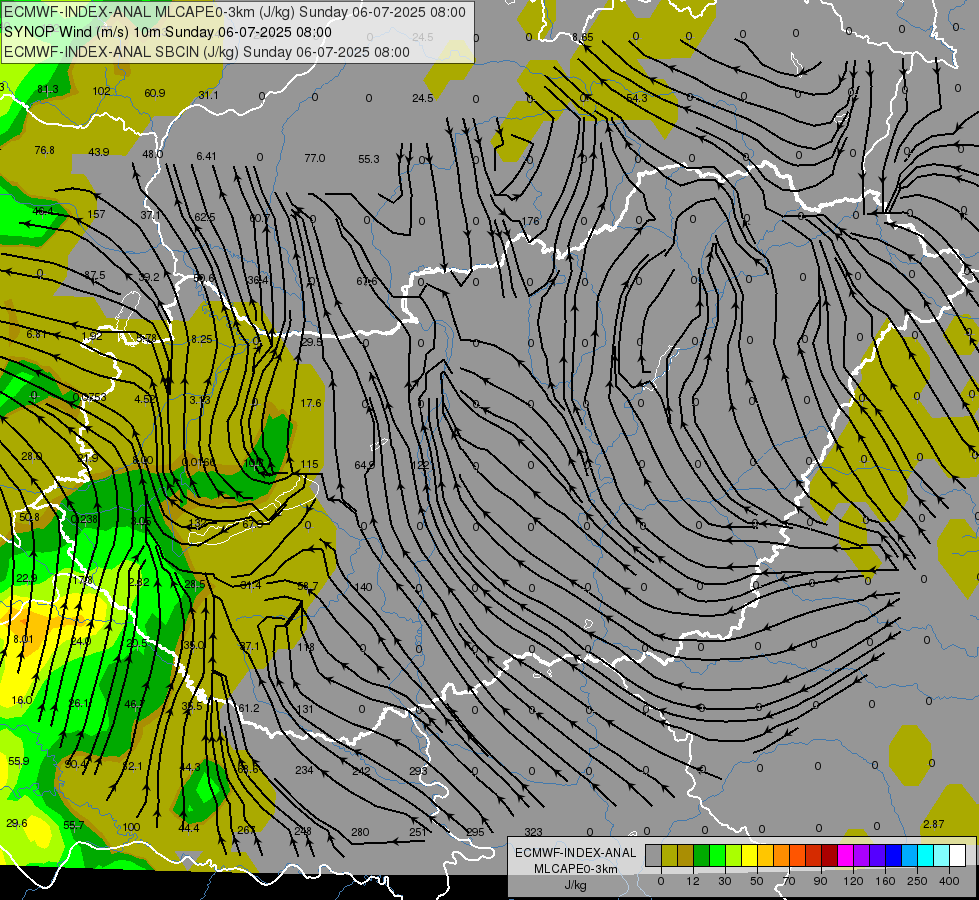Click the white legend swatch at scale end
The width and height of the screenshot is (979, 900).
(958, 856)
